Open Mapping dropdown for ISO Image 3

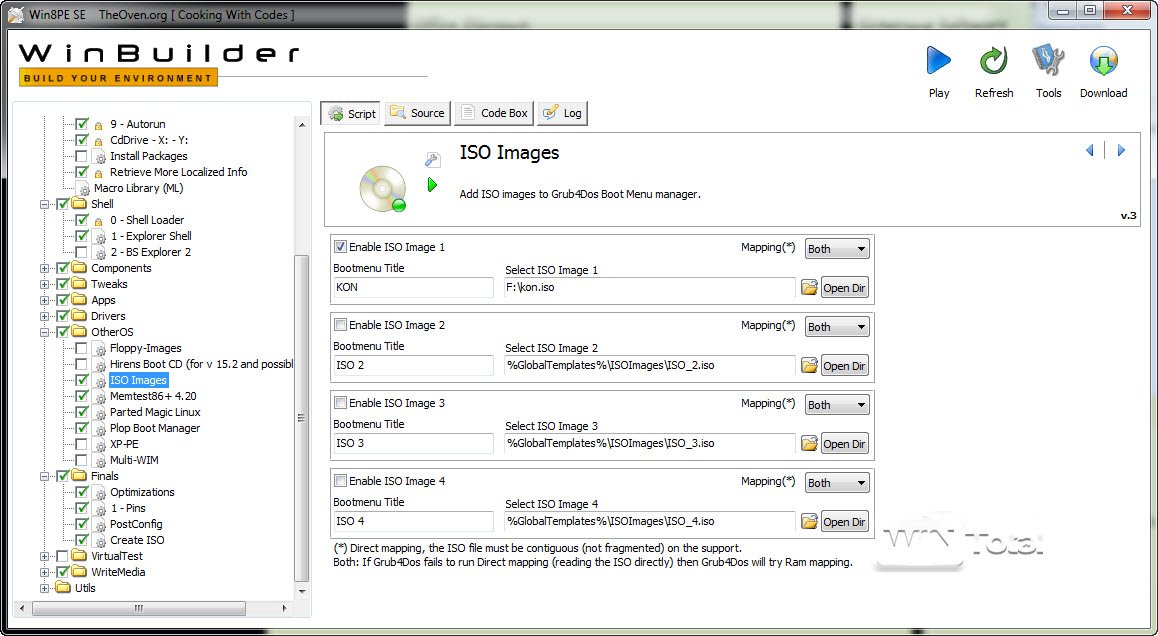836,405
